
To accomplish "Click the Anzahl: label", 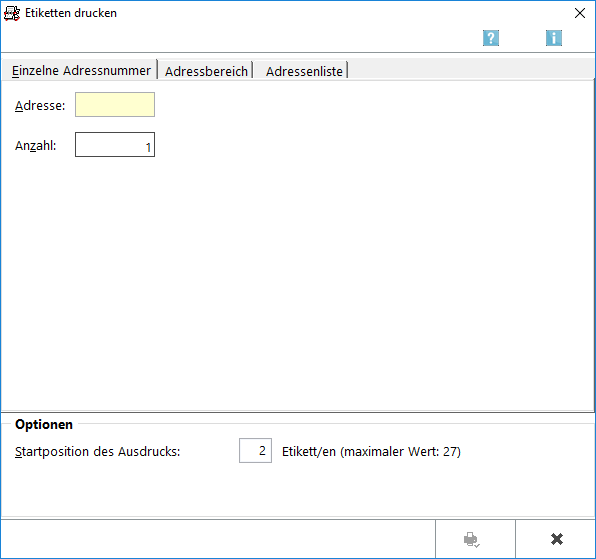I will point(35,146).
